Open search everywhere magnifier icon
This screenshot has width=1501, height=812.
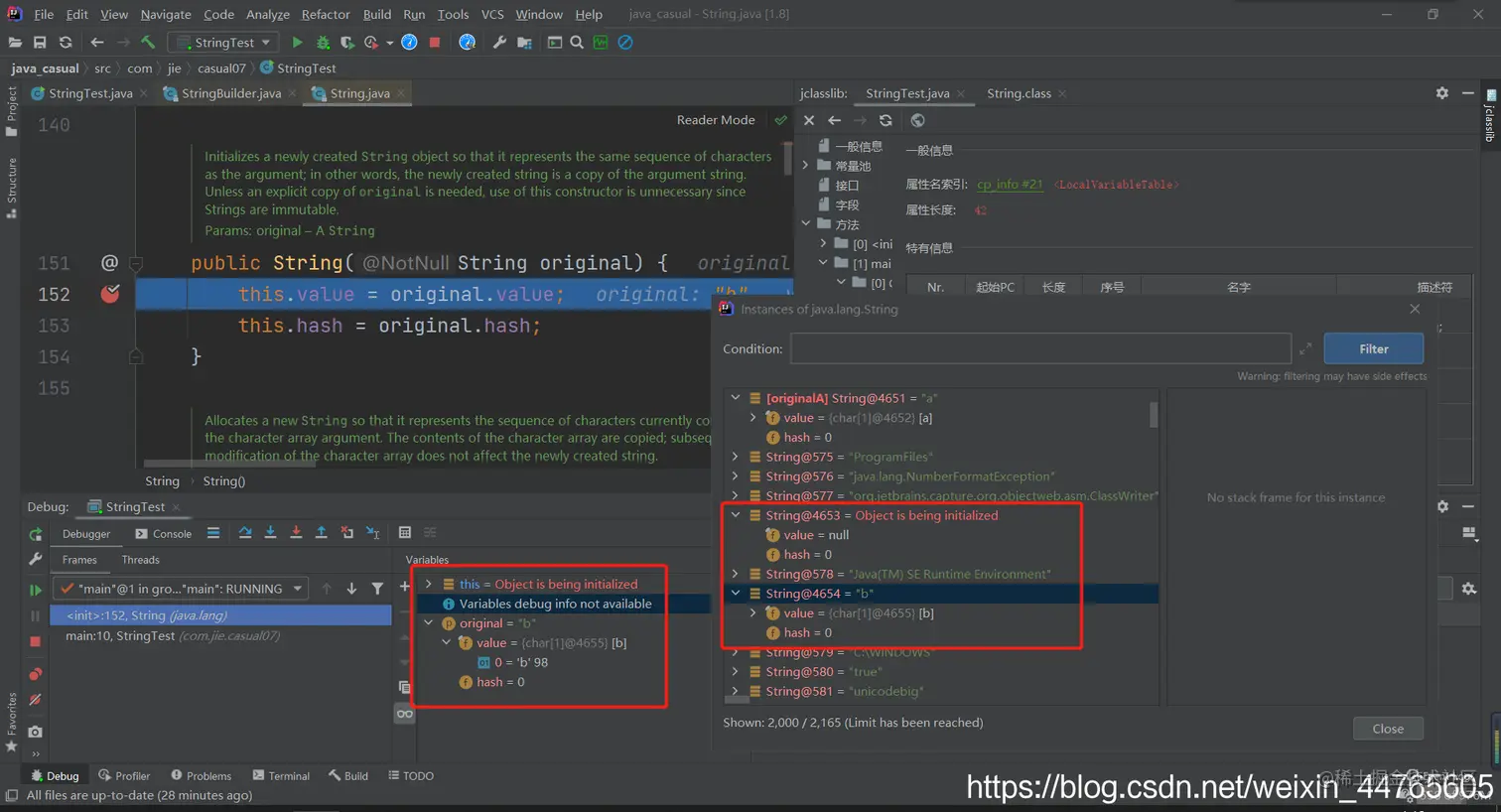(x=577, y=43)
